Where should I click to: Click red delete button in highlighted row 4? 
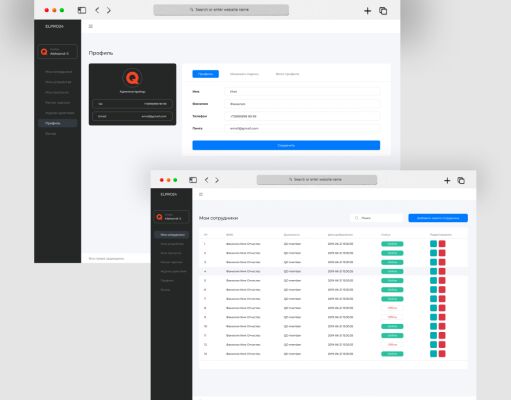(442, 271)
